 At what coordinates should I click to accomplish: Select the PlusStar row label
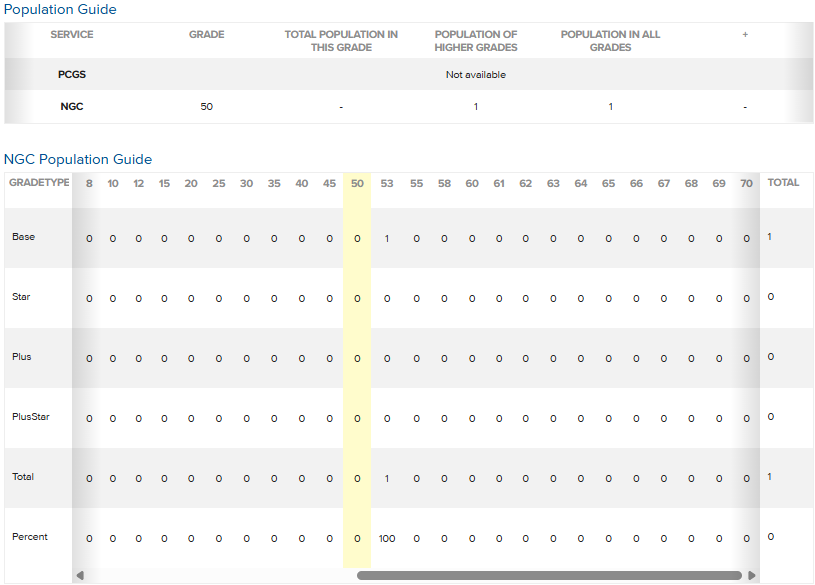coord(31,417)
